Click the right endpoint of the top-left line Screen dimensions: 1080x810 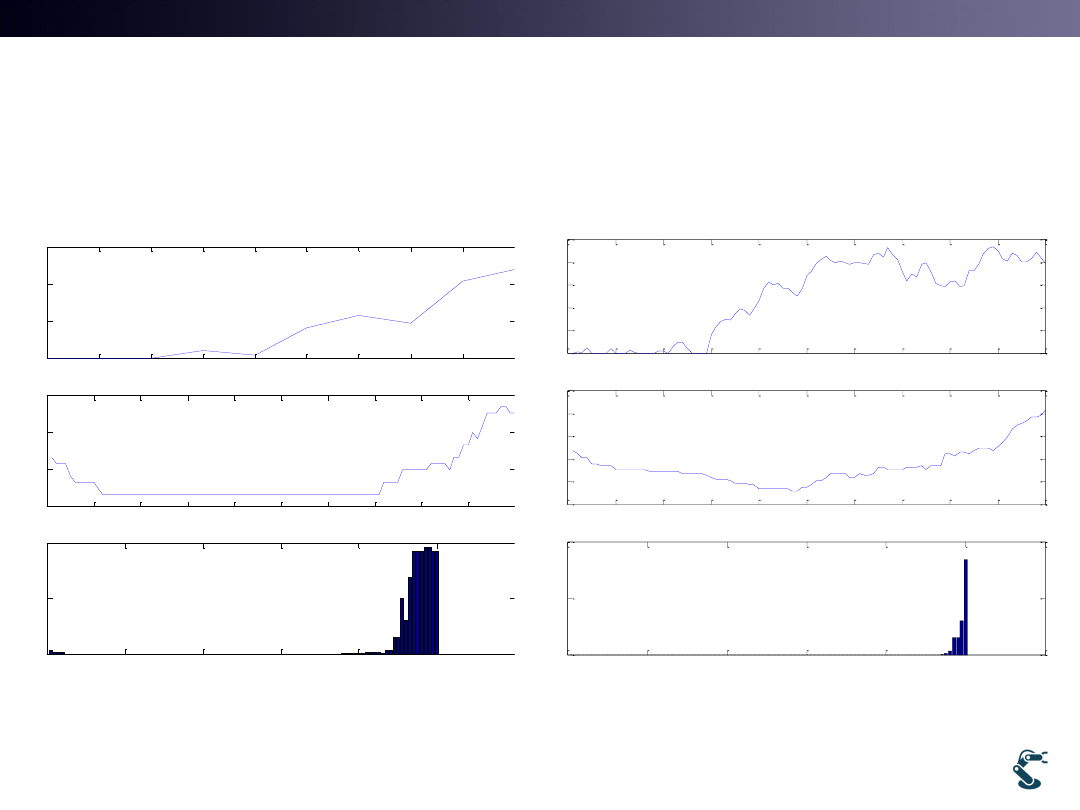(513, 270)
